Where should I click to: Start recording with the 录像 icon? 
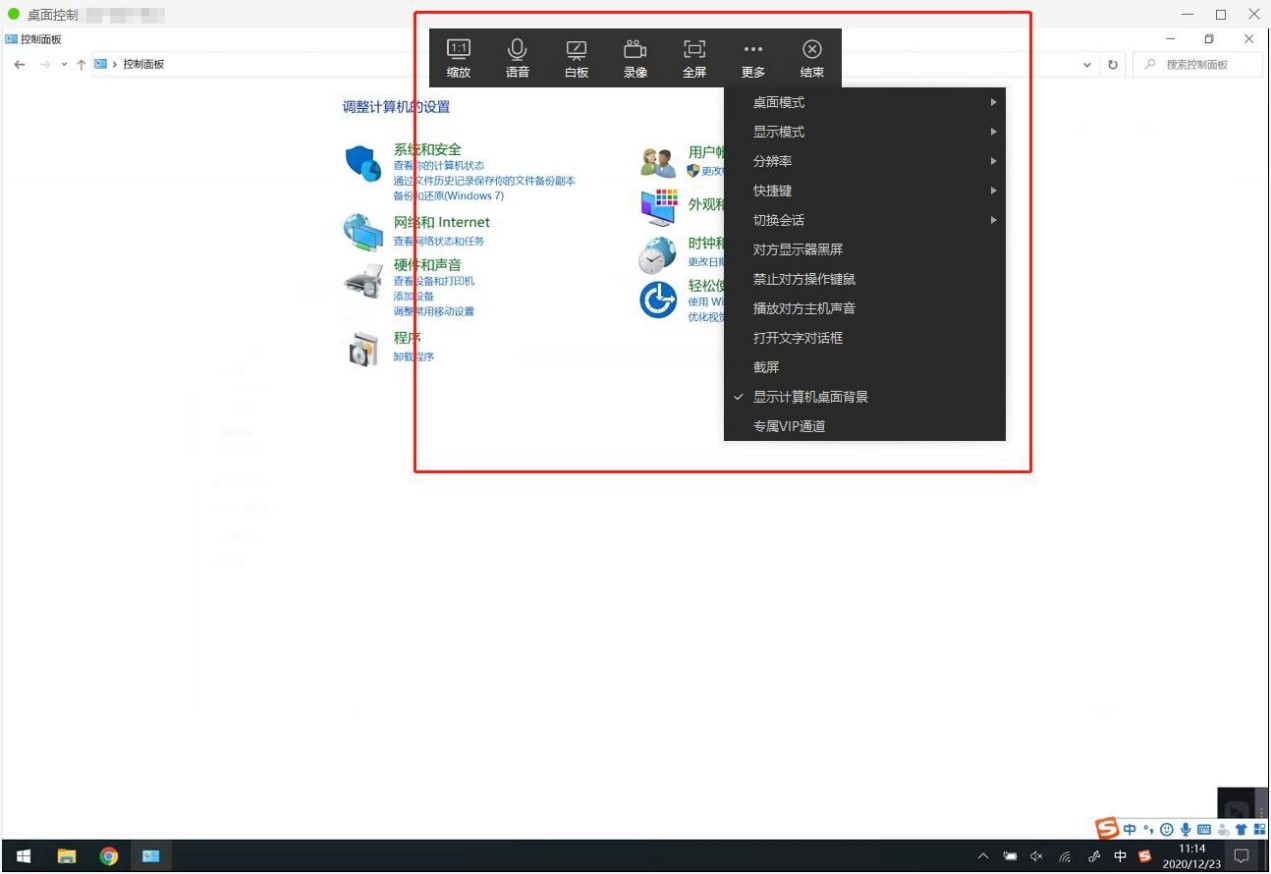[x=635, y=49]
